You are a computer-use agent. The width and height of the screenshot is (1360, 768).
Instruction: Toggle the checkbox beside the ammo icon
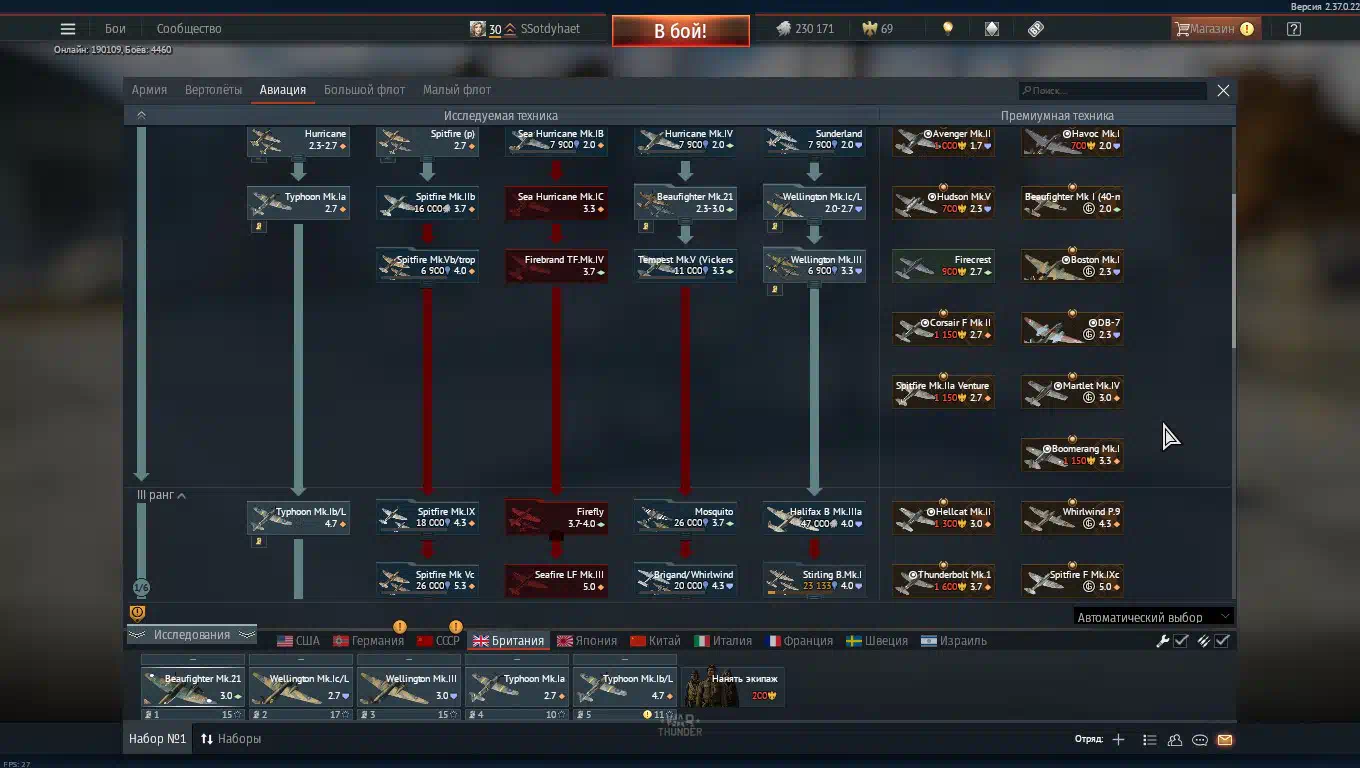point(1222,641)
